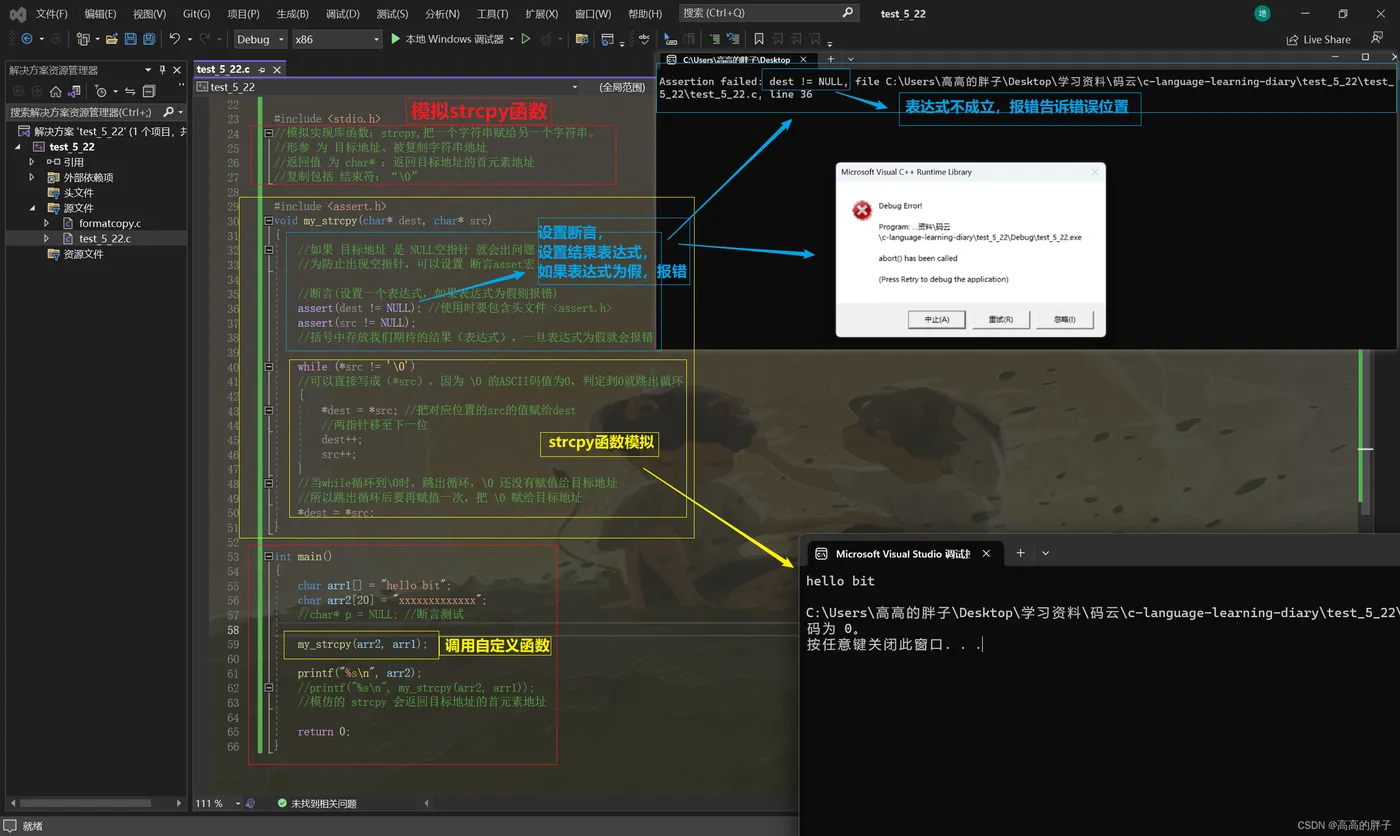The image size is (1400, 836).
Task: Open Solution Explorer window options dropdown arrow
Action: pos(148,70)
